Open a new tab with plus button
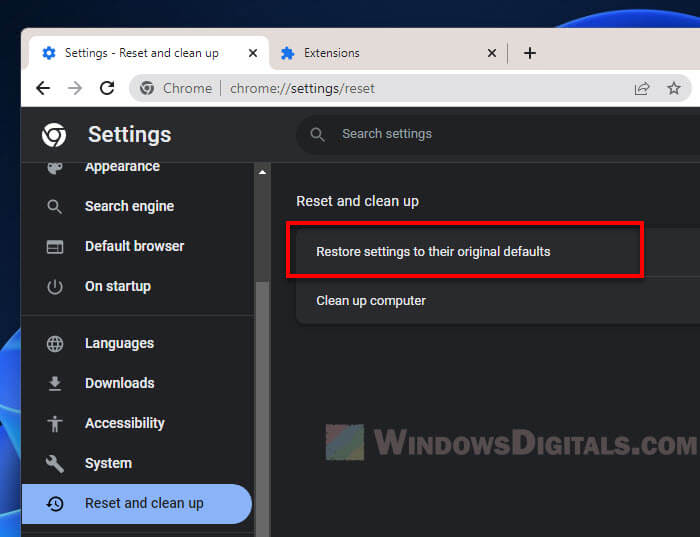 (530, 53)
